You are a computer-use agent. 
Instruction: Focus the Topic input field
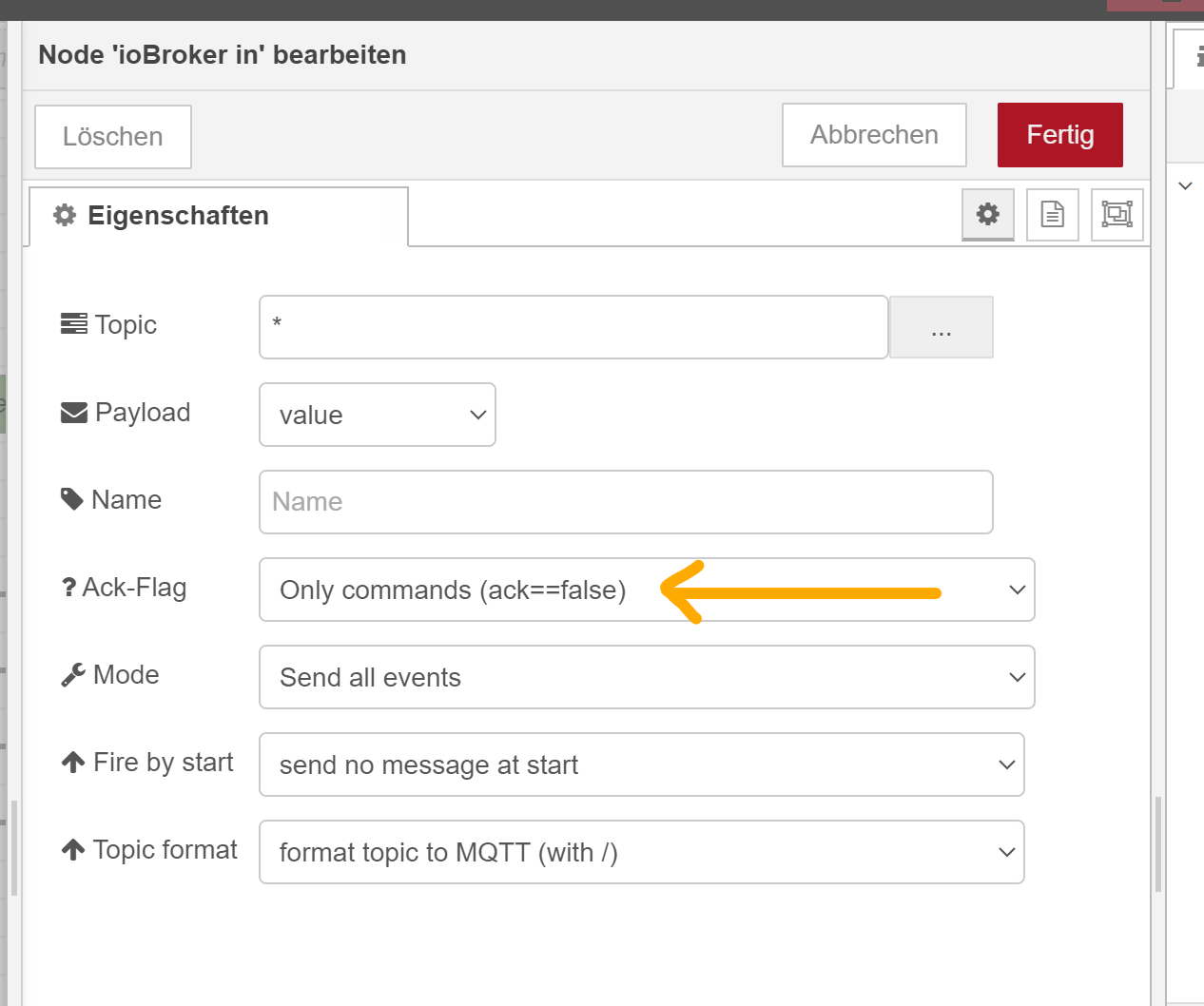(573, 327)
